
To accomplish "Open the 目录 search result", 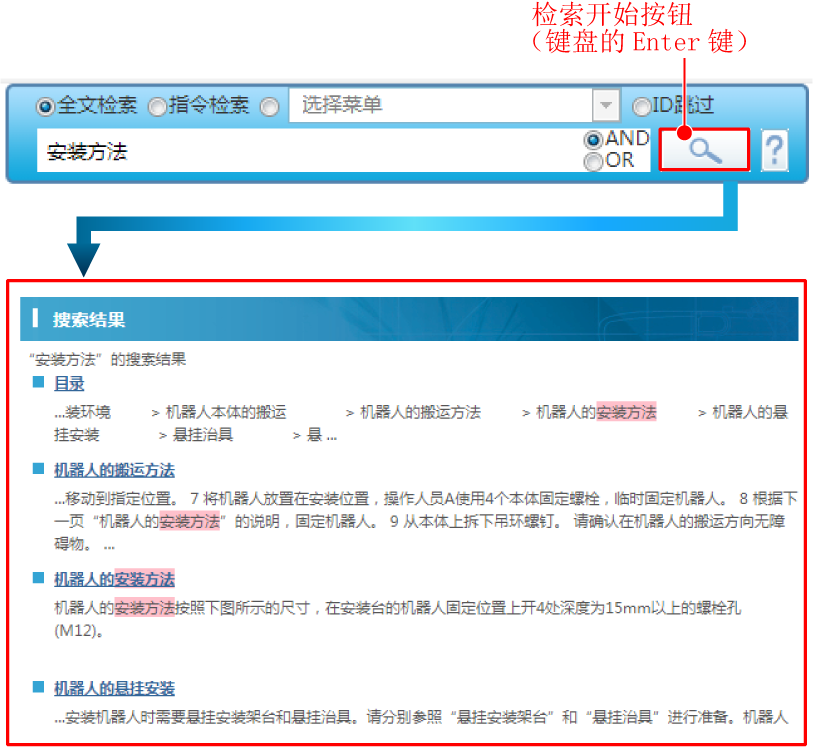I will click(x=69, y=383).
